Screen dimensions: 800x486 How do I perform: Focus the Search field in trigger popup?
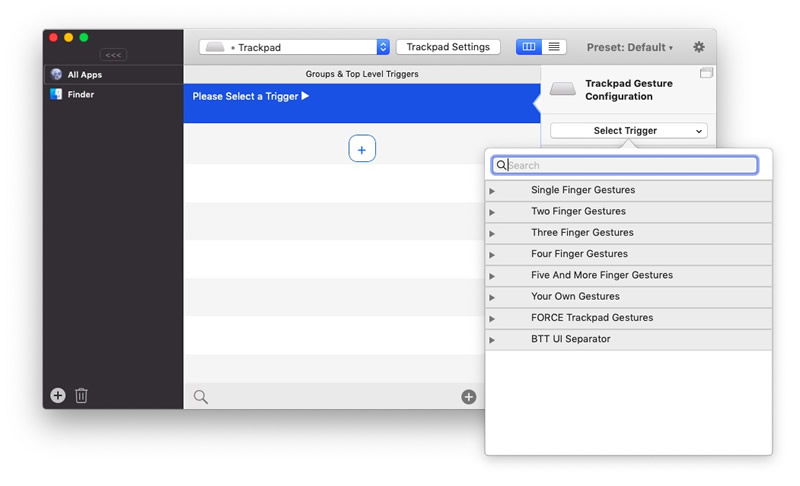click(x=624, y=165)
